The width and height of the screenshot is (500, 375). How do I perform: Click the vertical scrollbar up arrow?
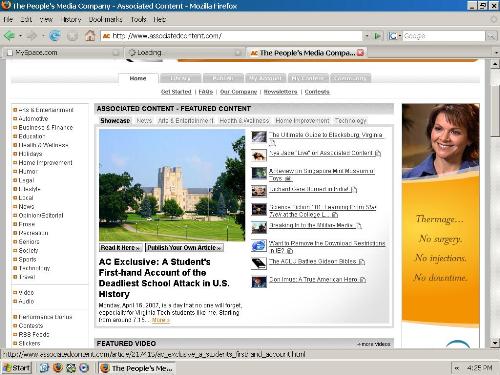[x=495, y=63]
